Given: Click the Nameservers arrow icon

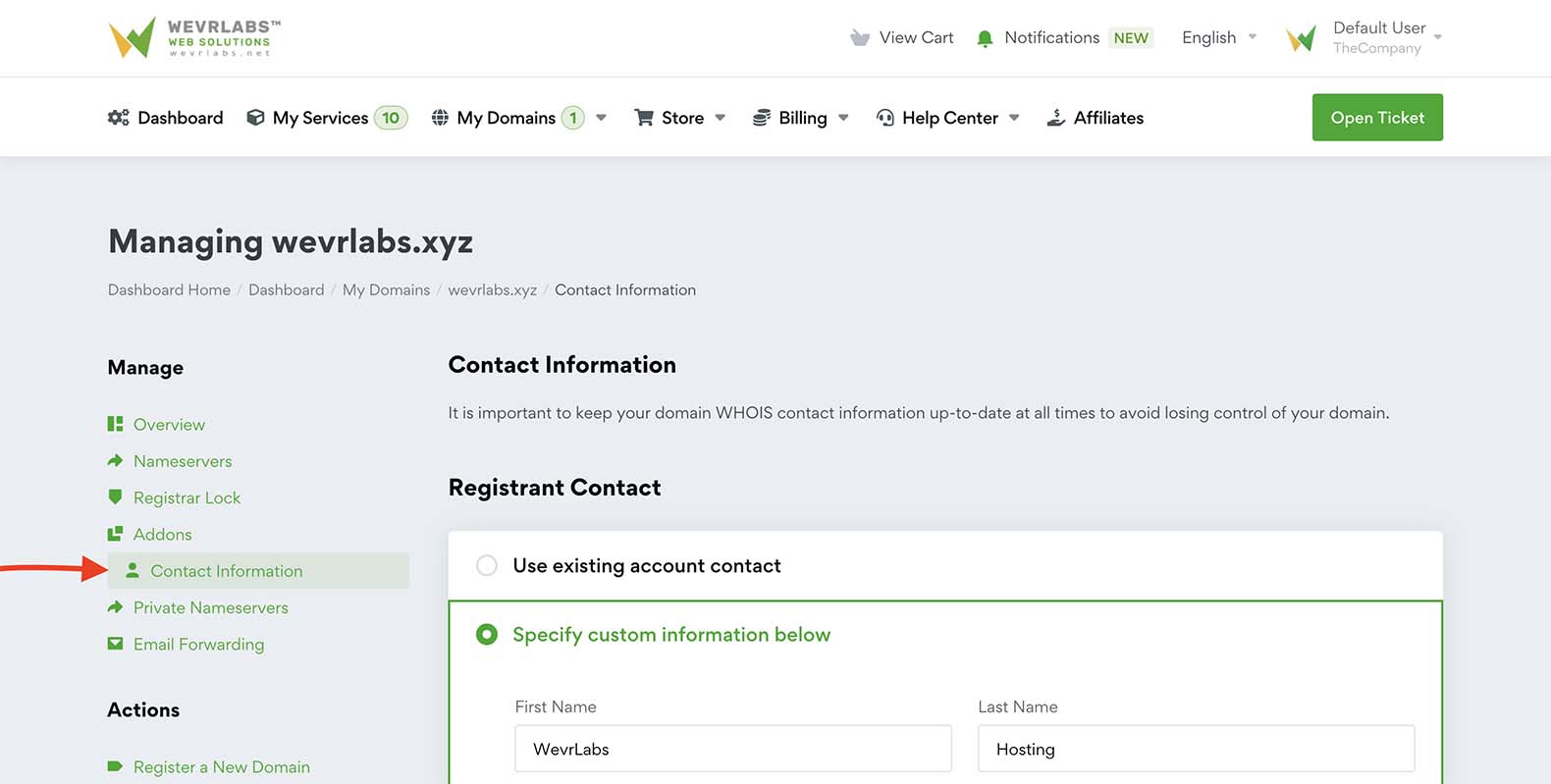Looking at the screenshot, I should pos(115,460).
